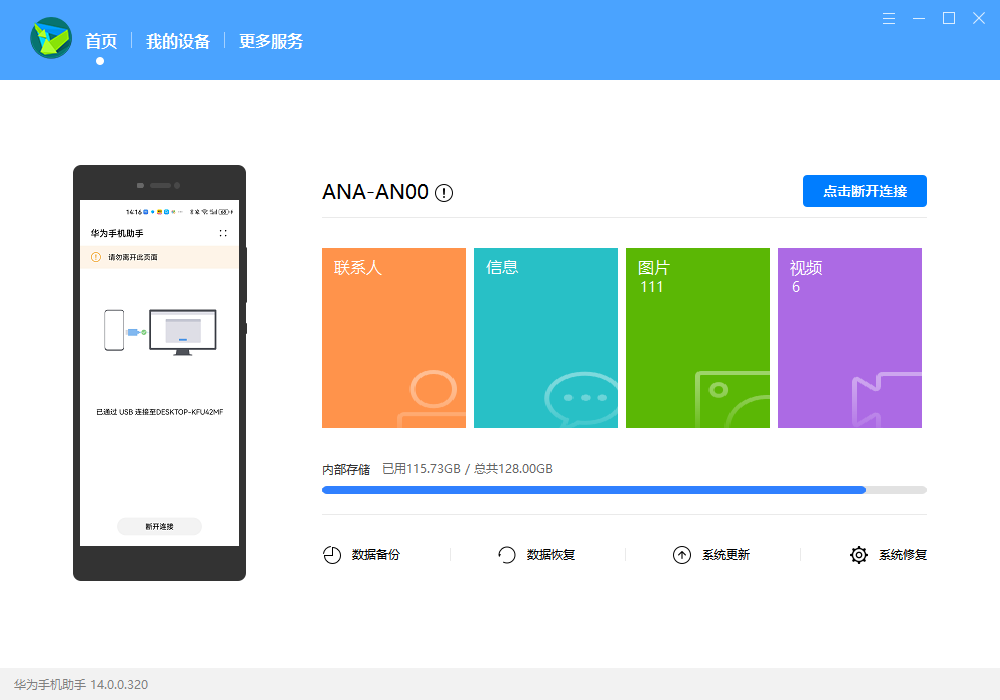Minimize the HiSuite window
Image resolution: width=1000 pixels, height=700 pixels.
pyautogui.click(x=918, y=18)
